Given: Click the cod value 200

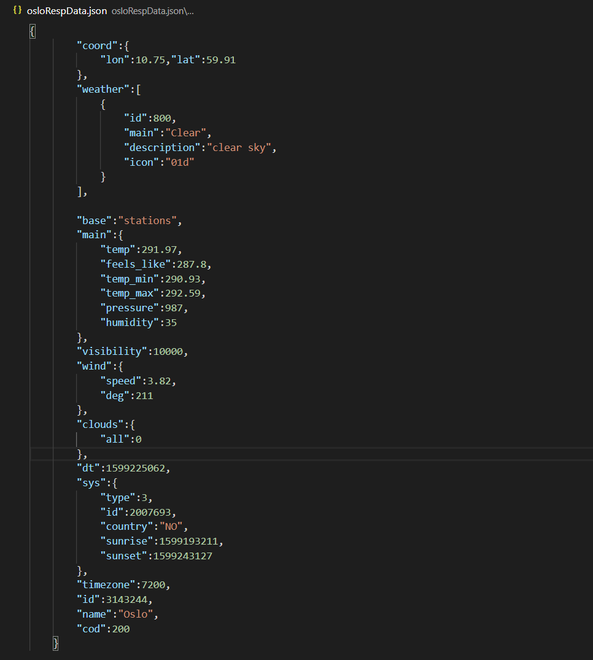Looking at the screenshot, I should point(121,629).
